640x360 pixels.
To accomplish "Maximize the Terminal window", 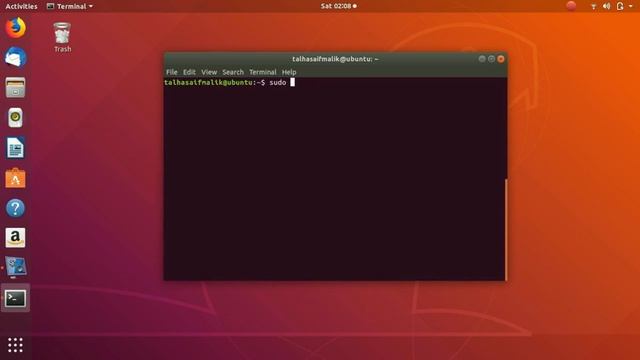I will point(491,59).
